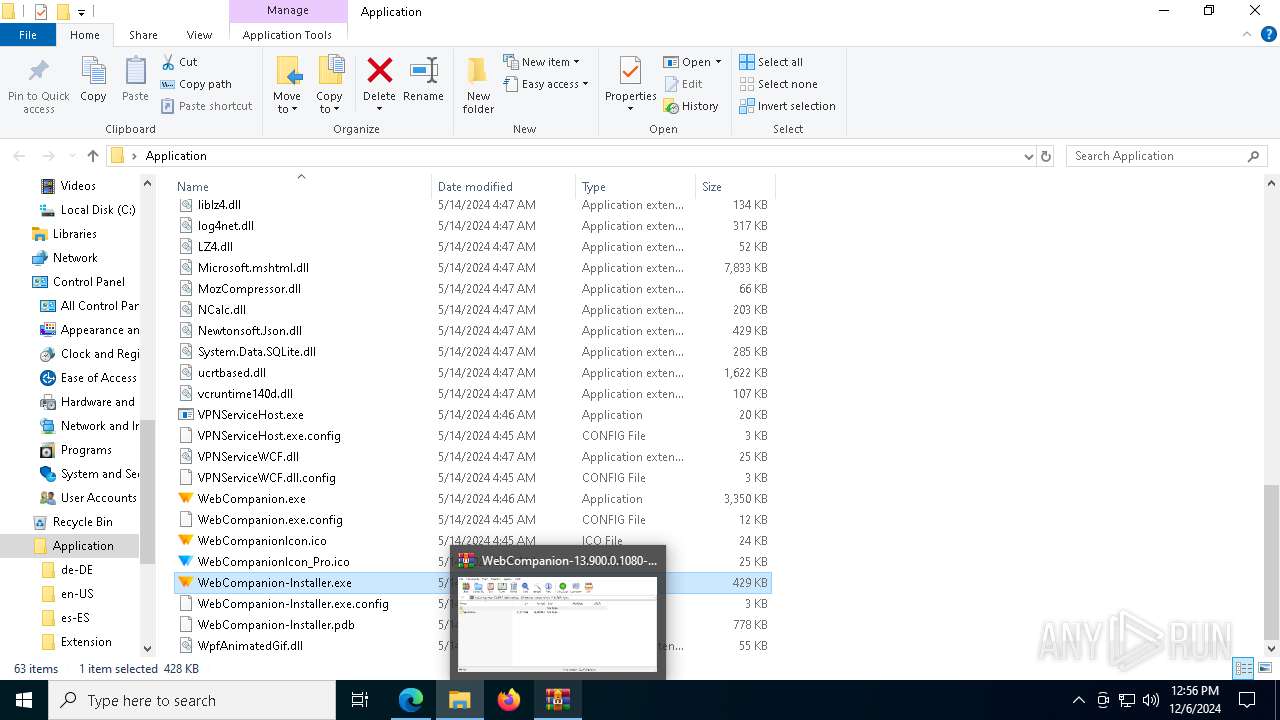Click the Up one level arrow
Screen dimensions: 1280x720
tap(93, 156)
